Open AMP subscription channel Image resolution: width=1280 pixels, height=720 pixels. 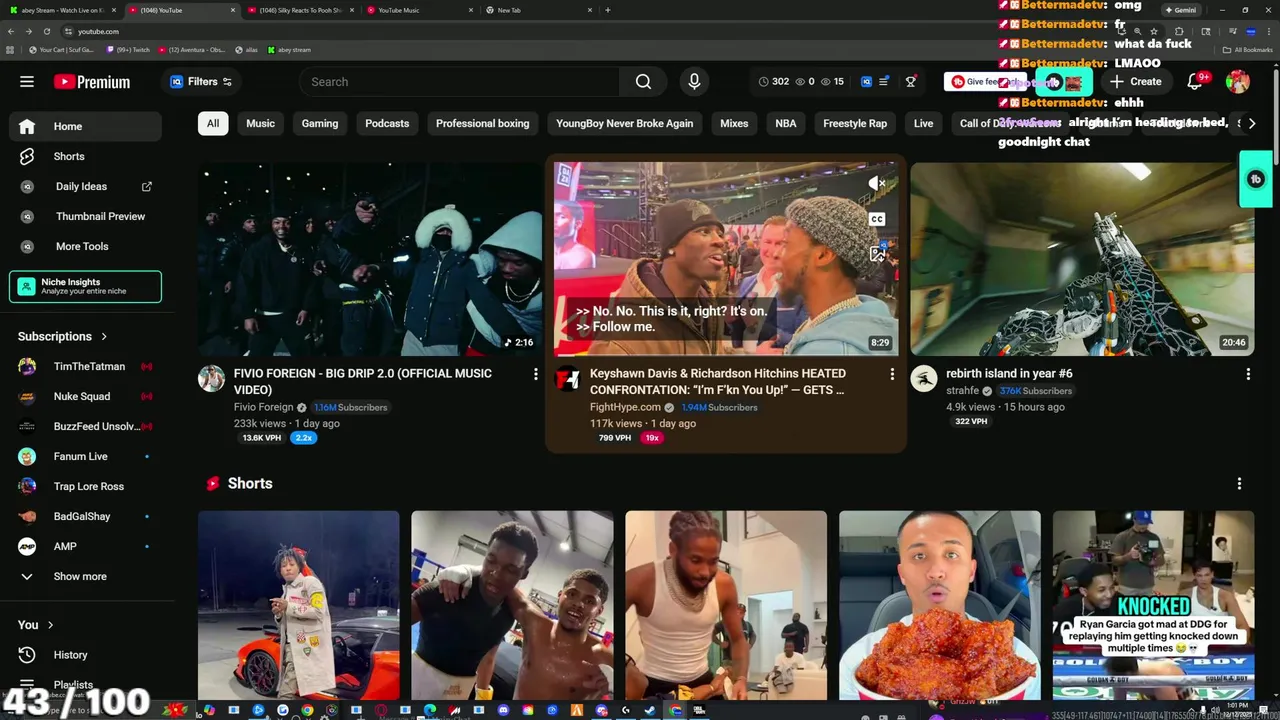point(85,547)
